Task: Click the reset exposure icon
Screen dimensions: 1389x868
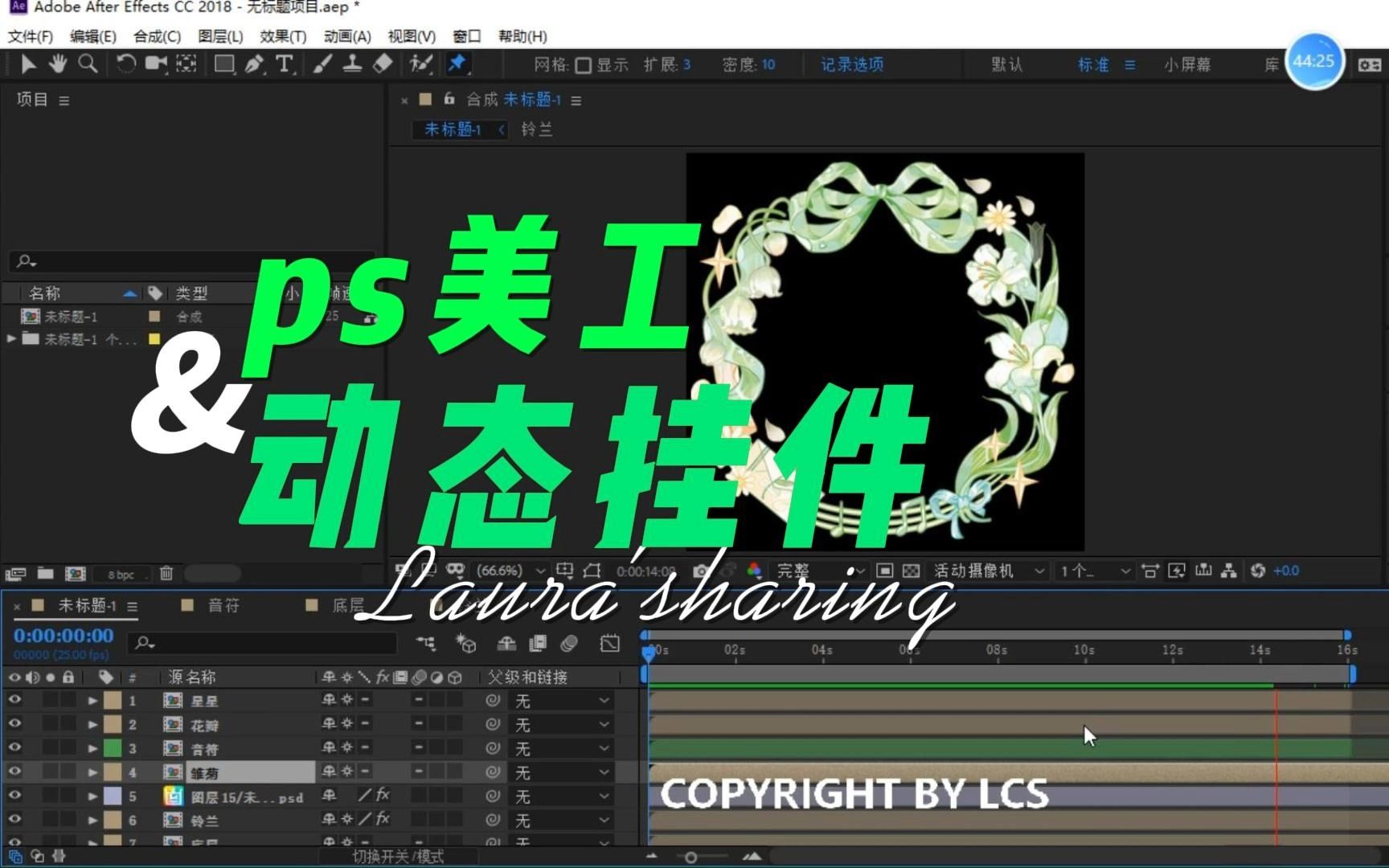Action: 1258,571
